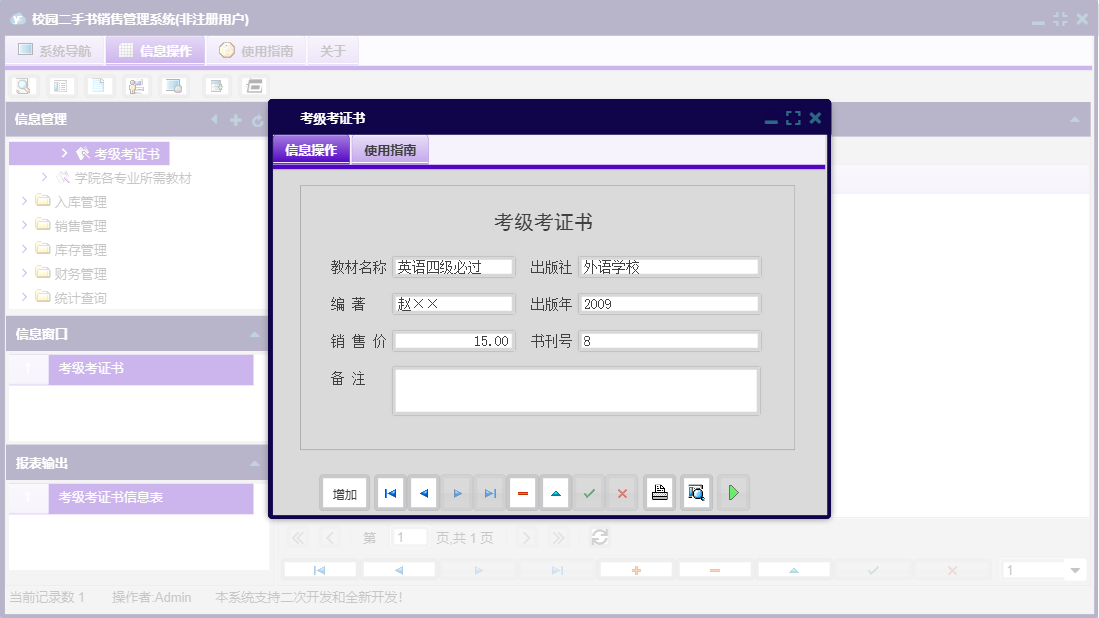Click the report view toolbar icon
Image resolution: width=1099 pixels, height=618 pixels.
click(x=61, y=85)
